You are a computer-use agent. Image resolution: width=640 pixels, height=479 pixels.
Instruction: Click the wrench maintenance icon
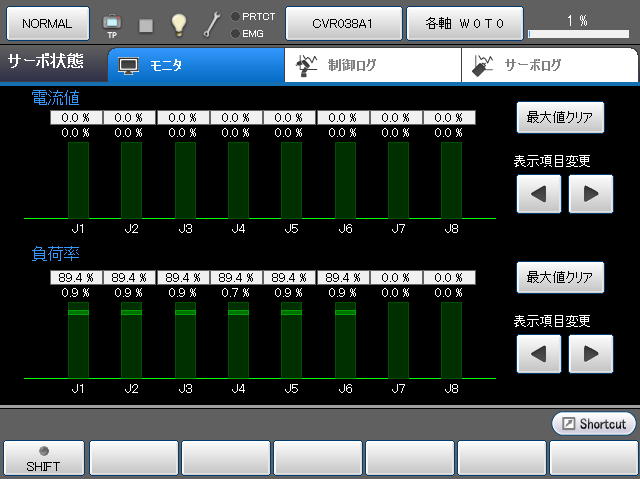click(x=212, y=24)
